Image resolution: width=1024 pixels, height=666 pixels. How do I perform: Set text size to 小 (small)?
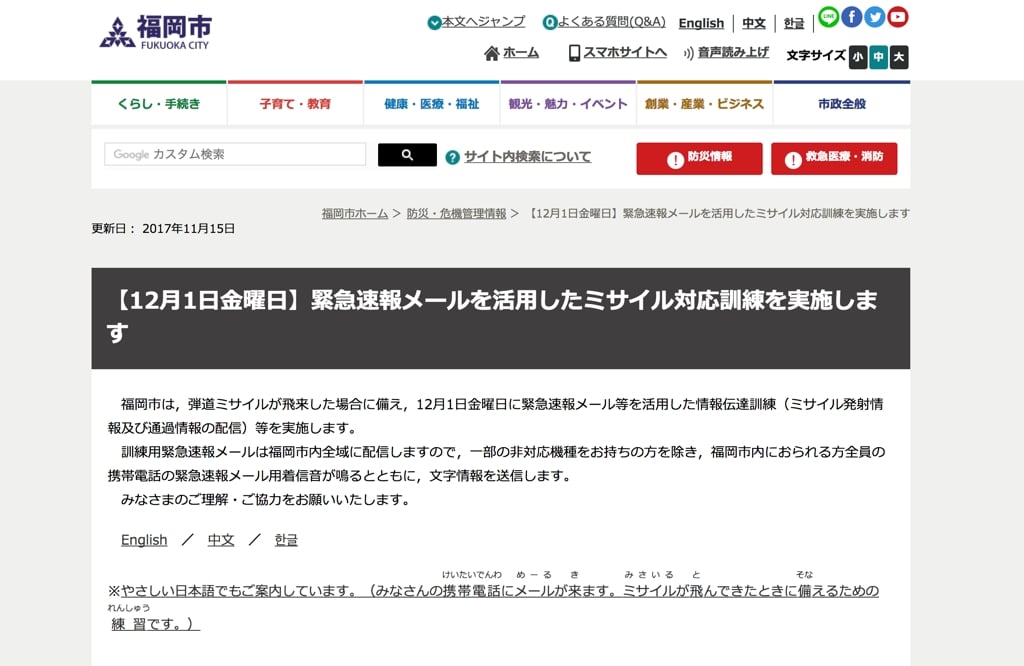tap(858, 57)
